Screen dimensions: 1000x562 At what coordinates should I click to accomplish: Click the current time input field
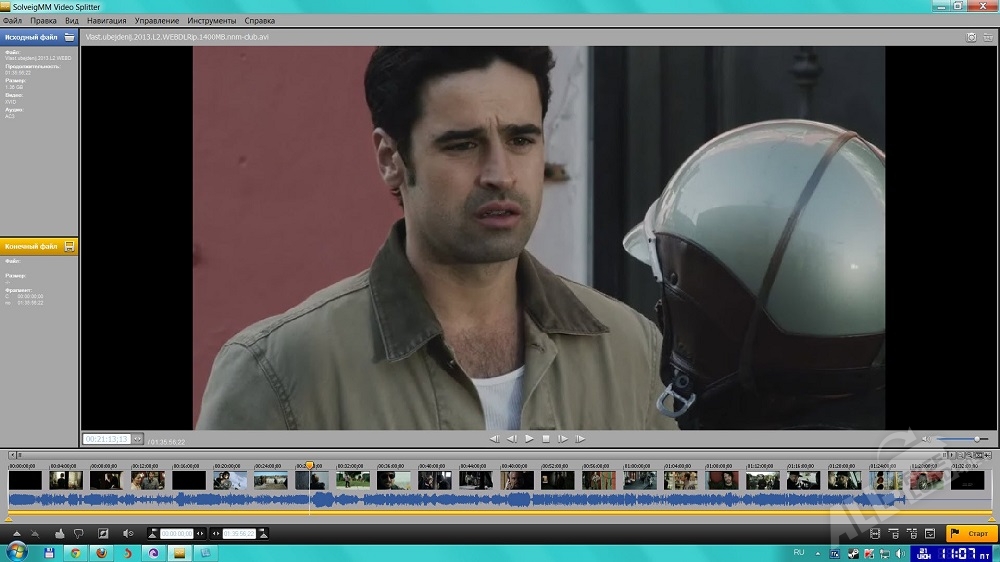[x=107, y=439]
